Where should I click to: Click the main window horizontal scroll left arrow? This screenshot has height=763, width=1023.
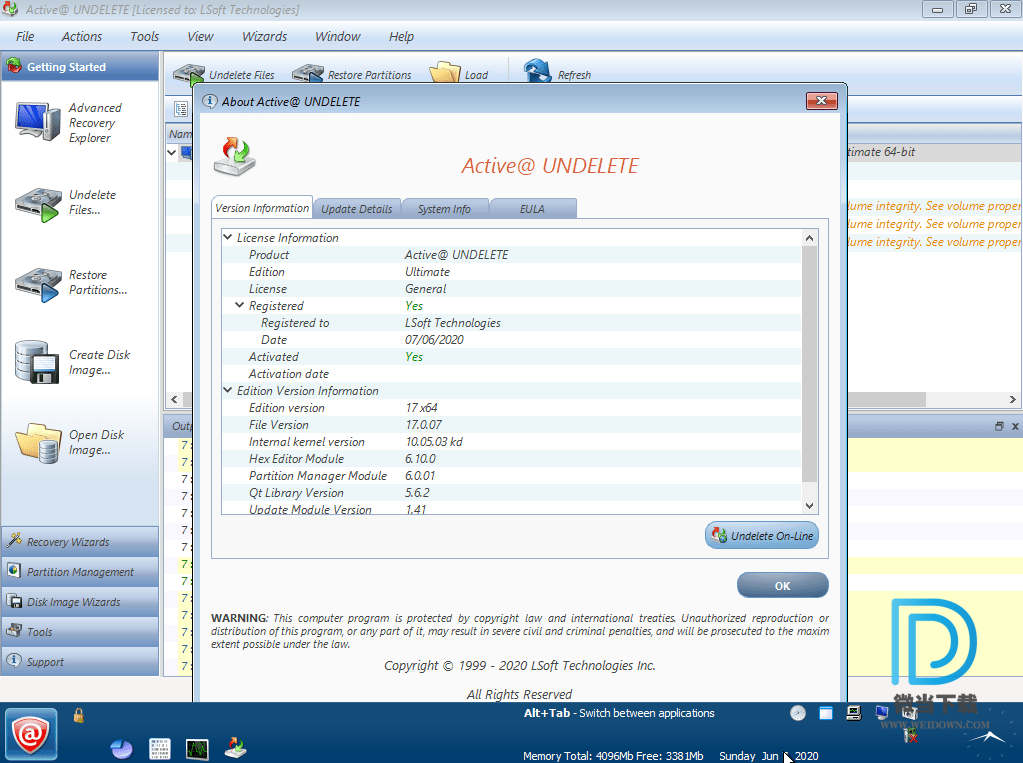tap(174, 399)
